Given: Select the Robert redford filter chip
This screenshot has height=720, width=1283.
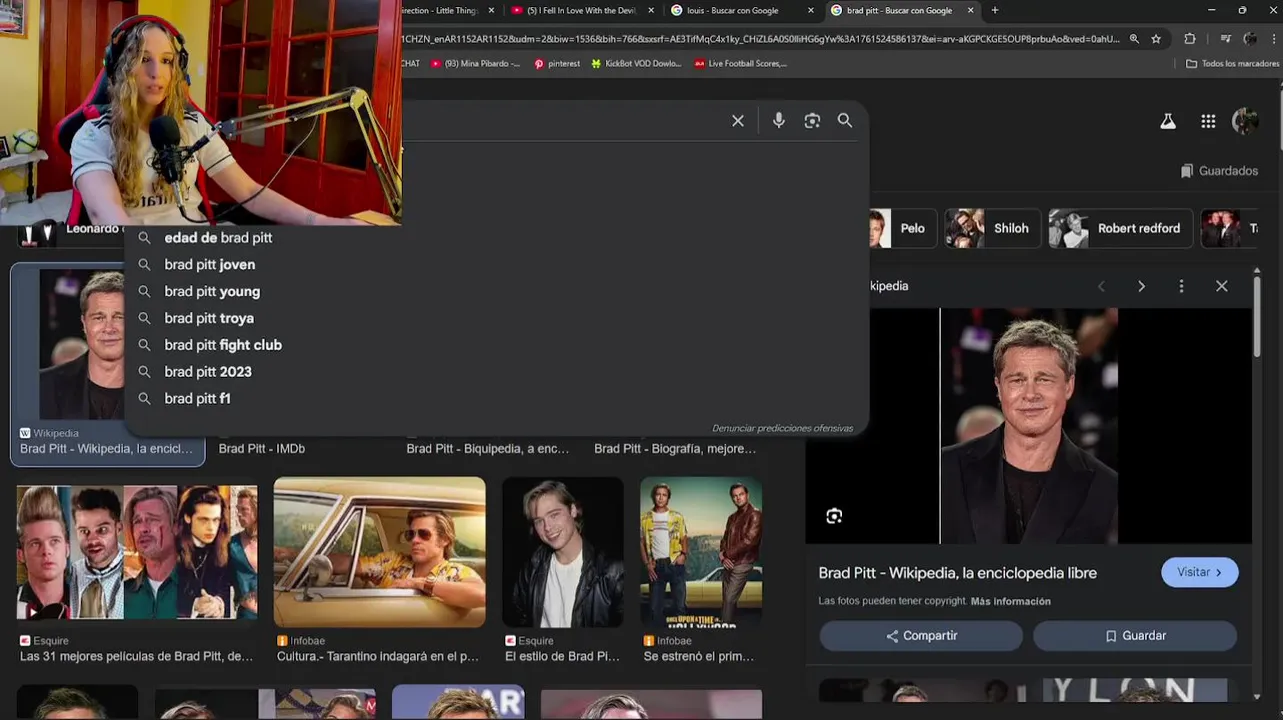Looking at the screenshot, I should click(x=1120, y=228).
